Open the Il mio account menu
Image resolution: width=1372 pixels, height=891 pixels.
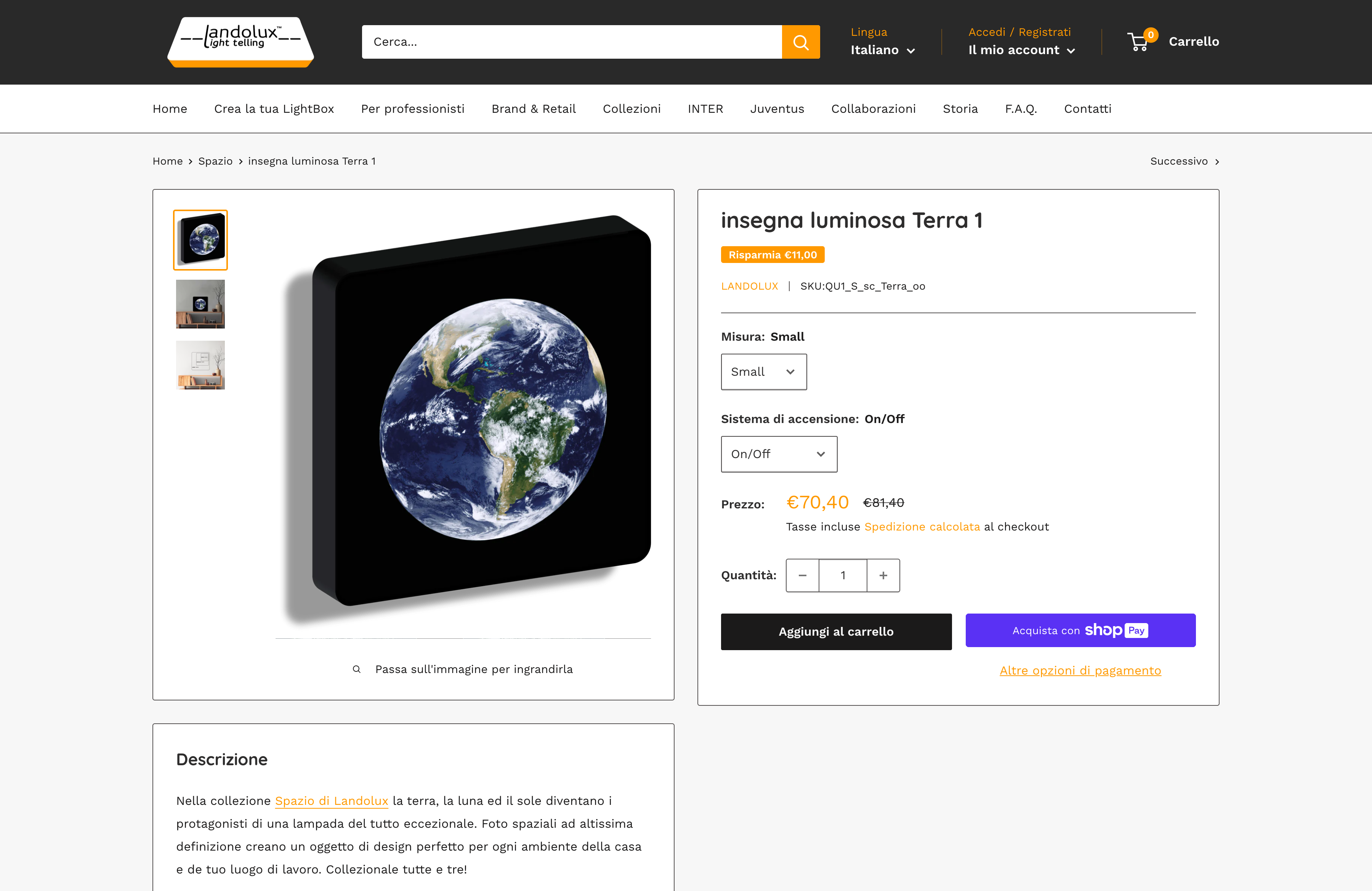click(1021, 50)
